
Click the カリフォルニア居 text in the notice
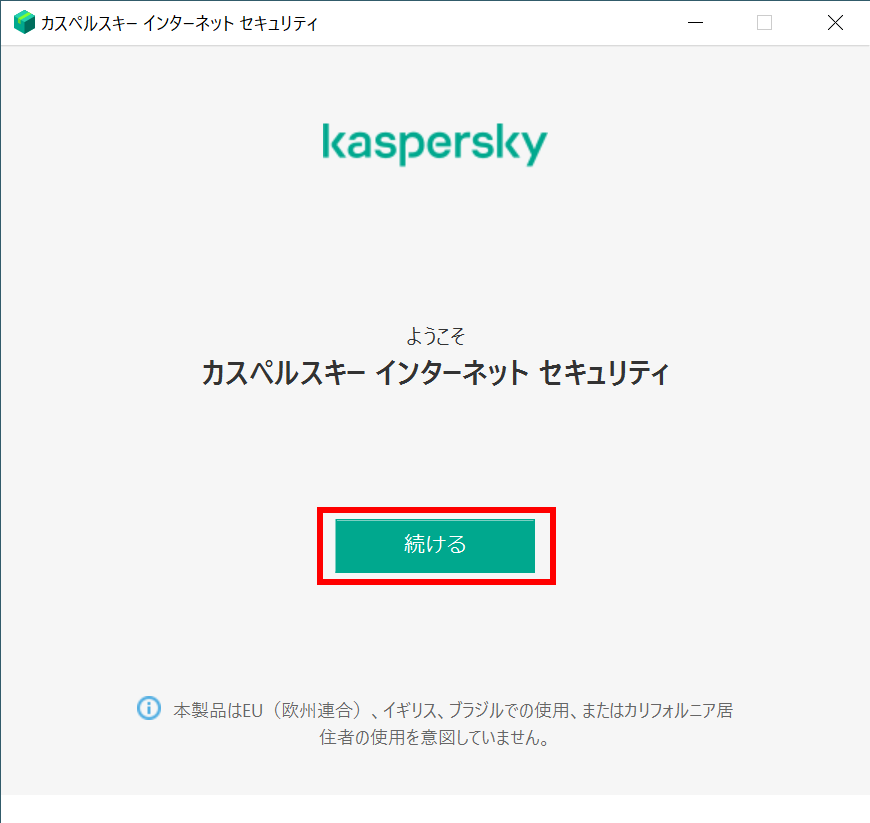679,710
